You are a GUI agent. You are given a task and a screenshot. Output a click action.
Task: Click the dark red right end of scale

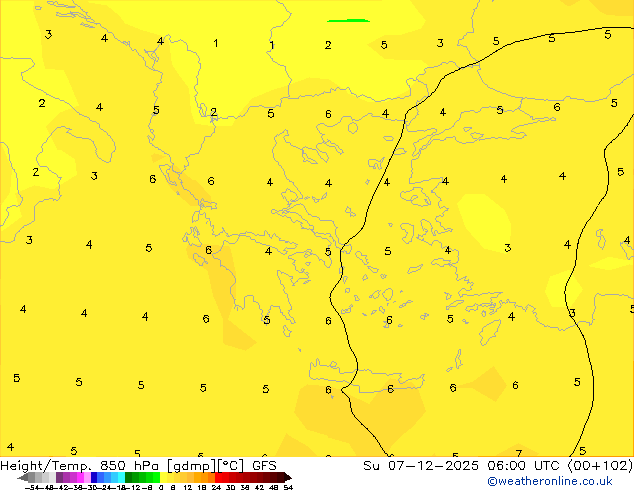[x=284, y=477]
